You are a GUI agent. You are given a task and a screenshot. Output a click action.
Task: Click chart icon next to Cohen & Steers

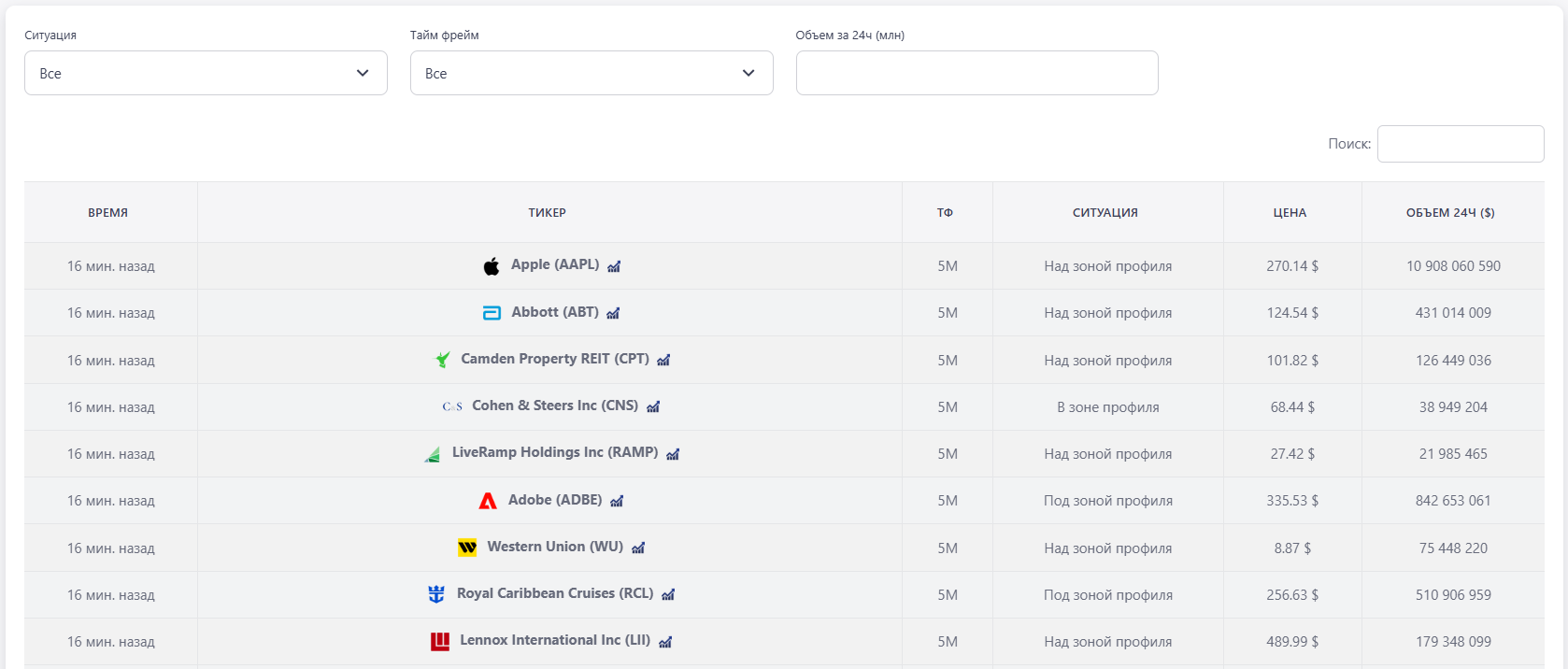[653, 406]
